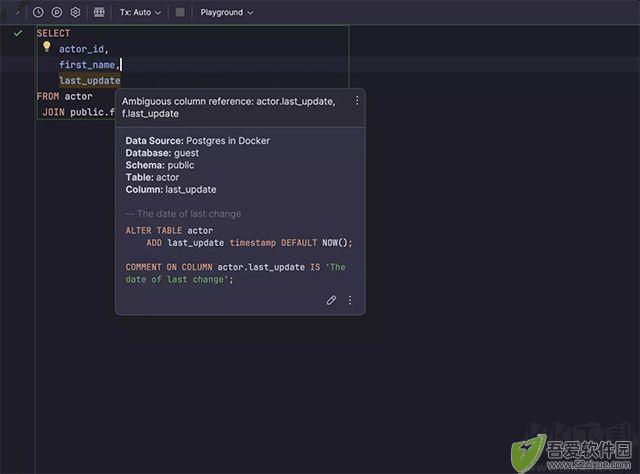Click the Ambiguous column reference message
Screen dimensions: 640x474
pyautogui.click(x=229, y=107)
